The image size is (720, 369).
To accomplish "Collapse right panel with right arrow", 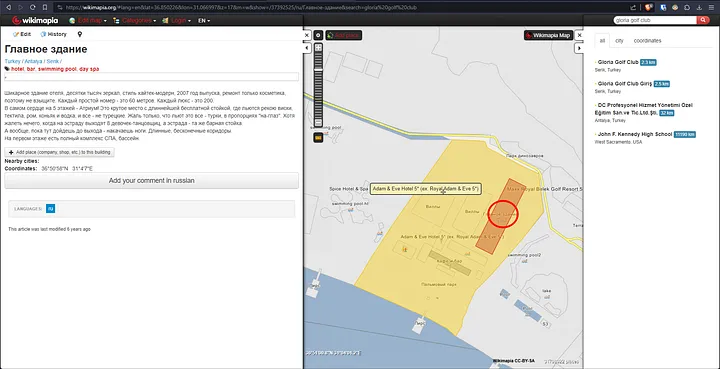I will point(579,47).
